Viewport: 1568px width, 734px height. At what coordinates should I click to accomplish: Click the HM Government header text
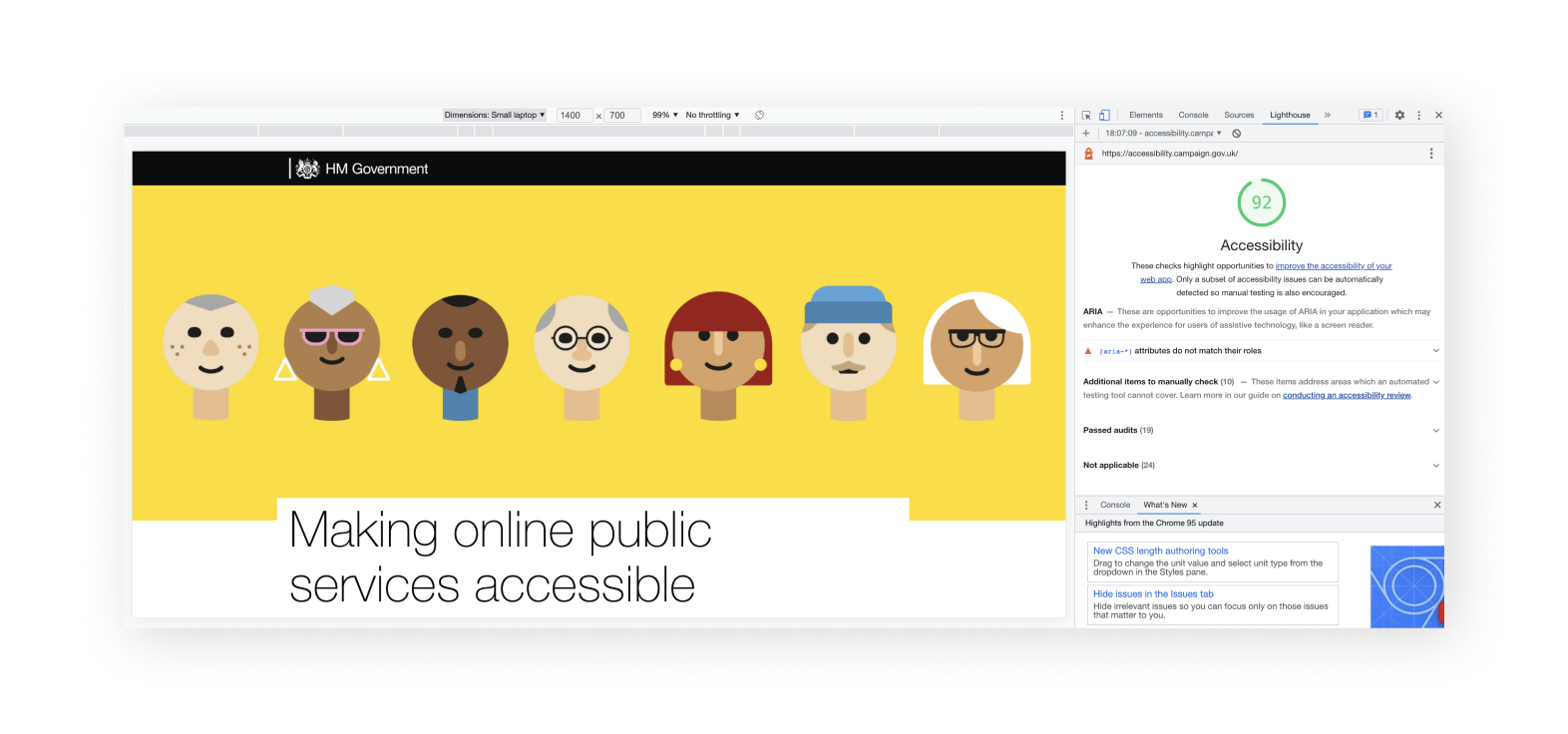tap(377, 169)
